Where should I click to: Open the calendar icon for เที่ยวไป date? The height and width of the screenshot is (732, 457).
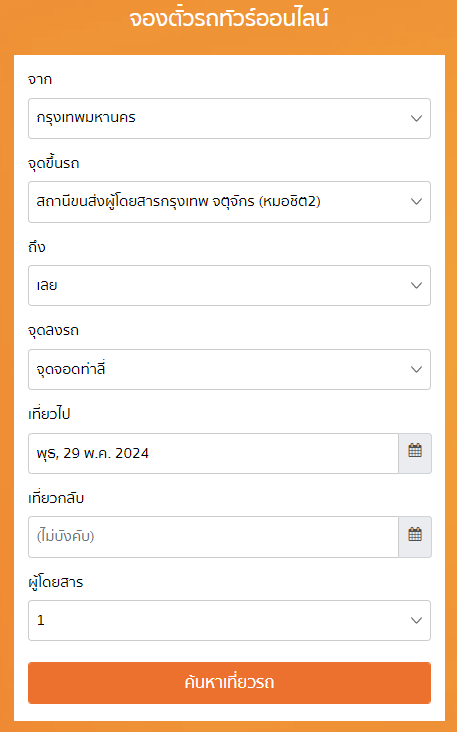415,453
